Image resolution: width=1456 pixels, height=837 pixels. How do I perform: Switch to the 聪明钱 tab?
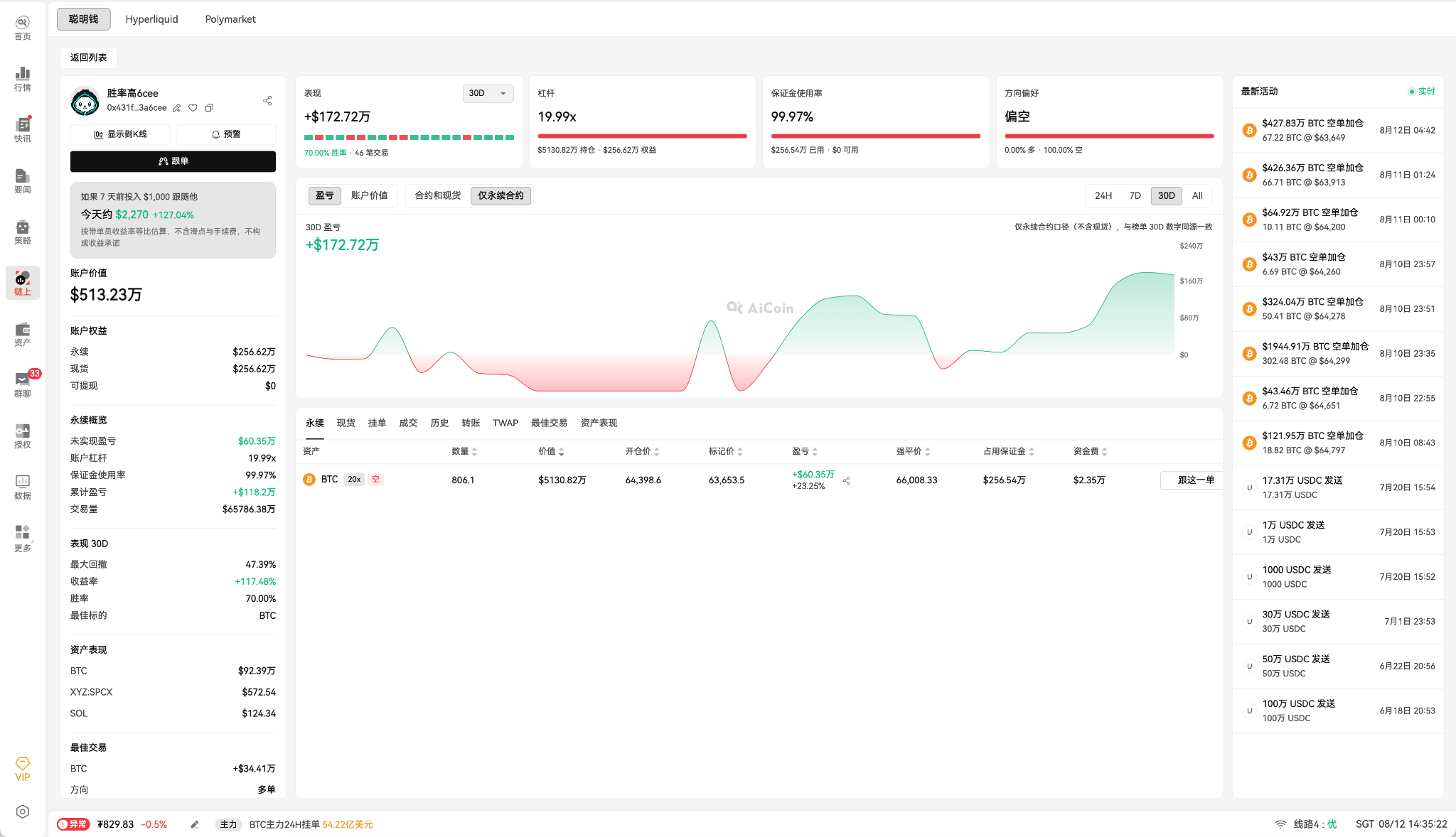tap(84, 19)
